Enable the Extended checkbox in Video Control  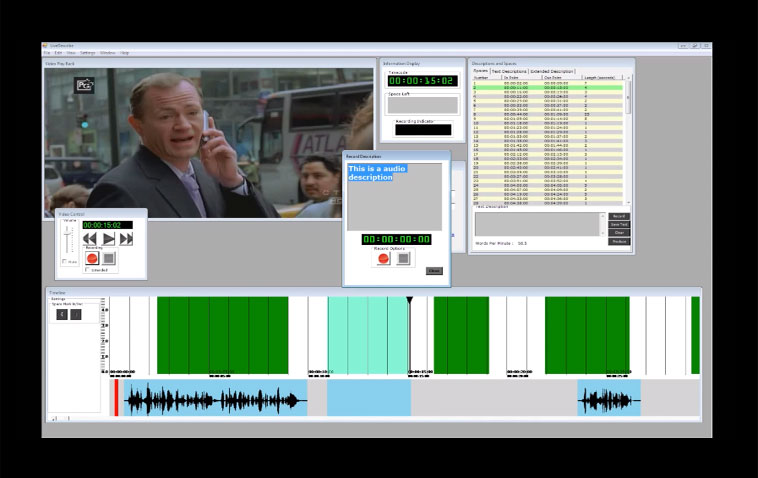click(x=87, y=270)
